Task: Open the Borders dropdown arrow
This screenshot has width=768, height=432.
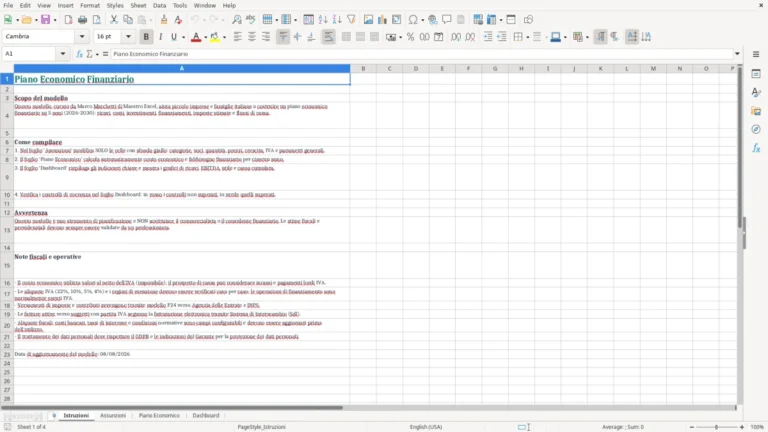Action: tap(528, 37)
